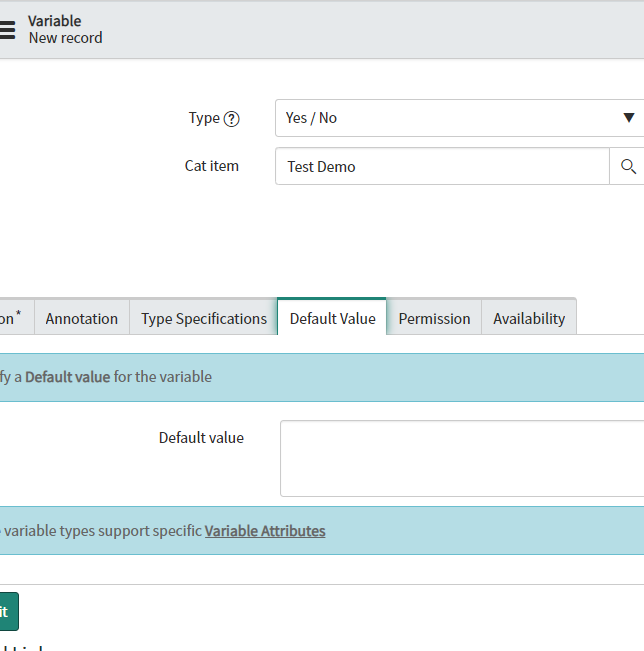Click the Default value field label
This screenshot has height=651, width=644.
(201, 438)
